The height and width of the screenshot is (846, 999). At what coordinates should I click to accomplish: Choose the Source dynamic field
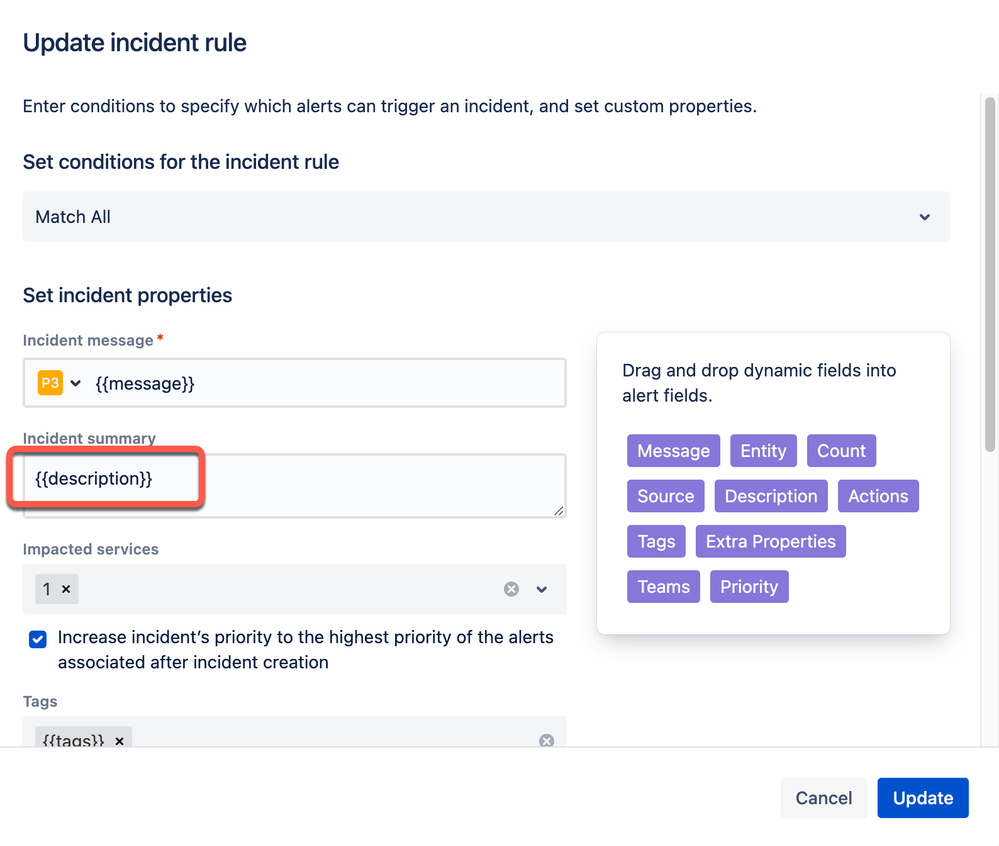(x=665, y=496)
